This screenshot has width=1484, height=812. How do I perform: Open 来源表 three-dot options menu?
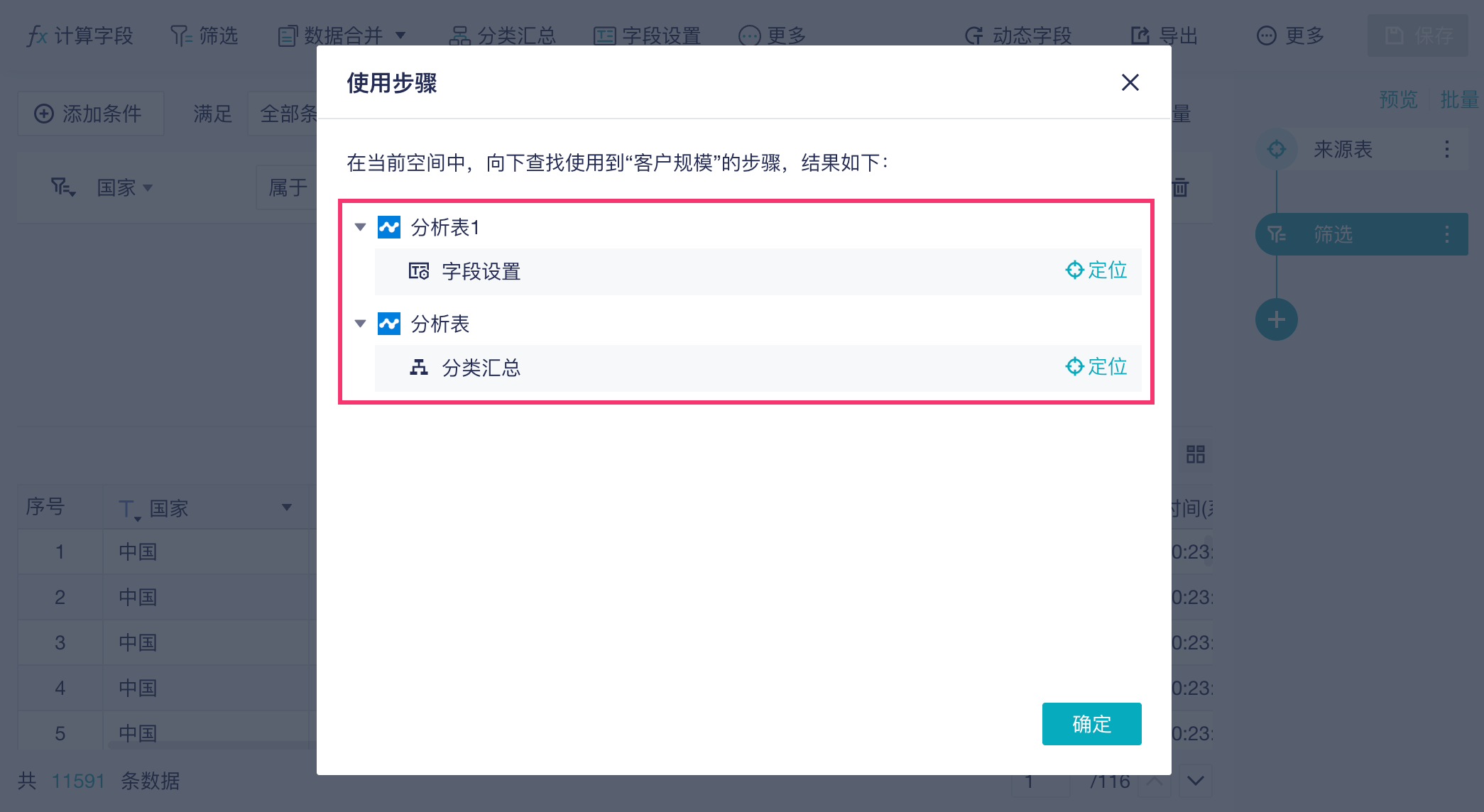1446,149
